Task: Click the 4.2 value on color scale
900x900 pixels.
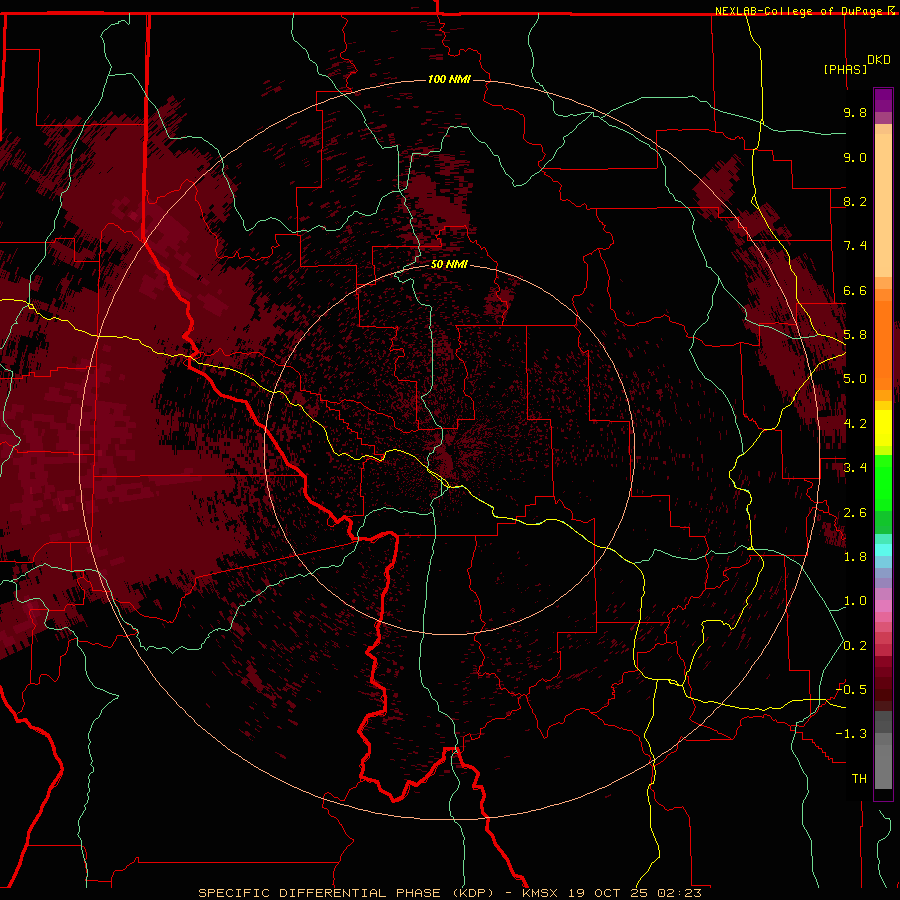Action: (x=855, y=424)
